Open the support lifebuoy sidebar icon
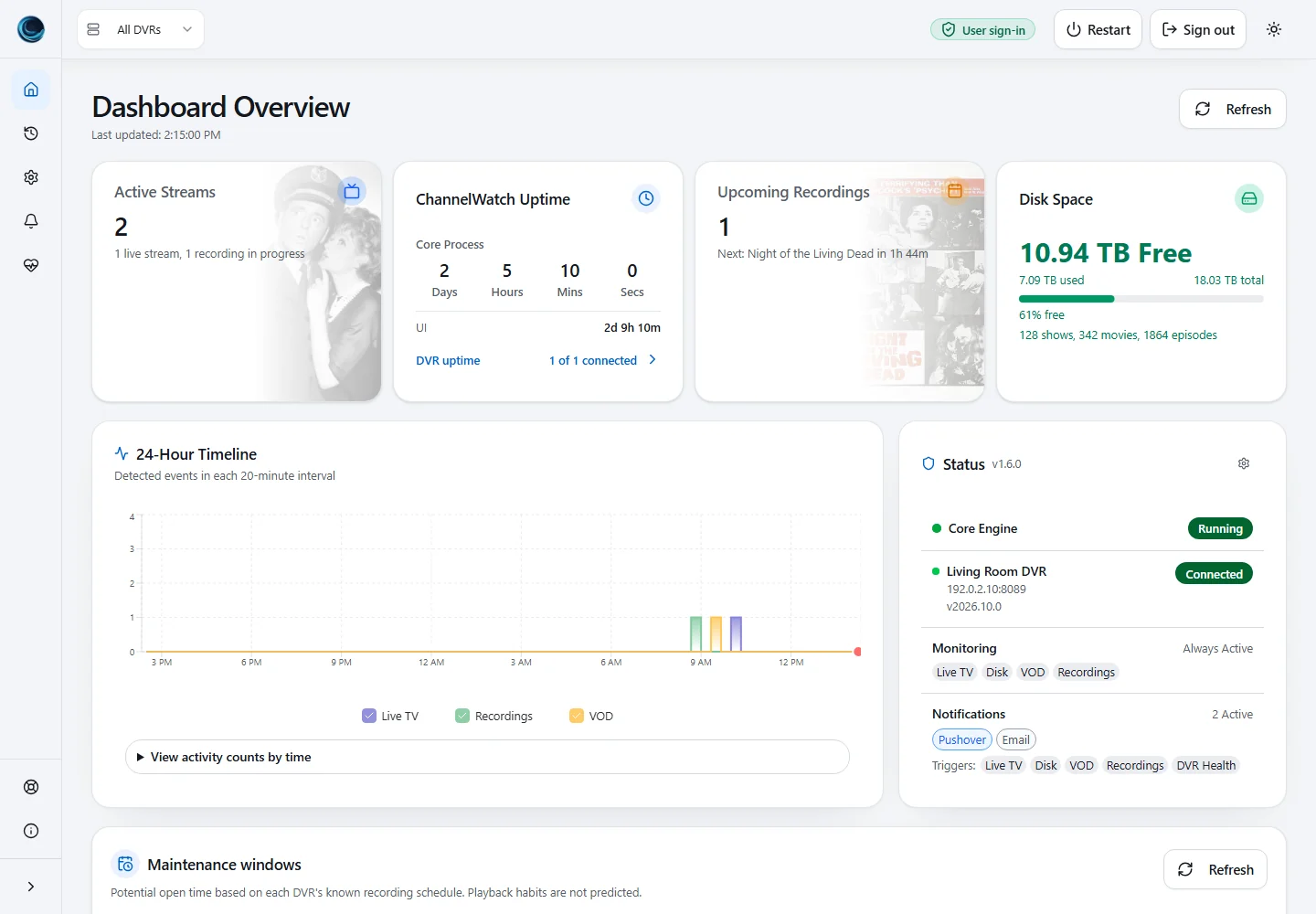 [x=31, y=787]
